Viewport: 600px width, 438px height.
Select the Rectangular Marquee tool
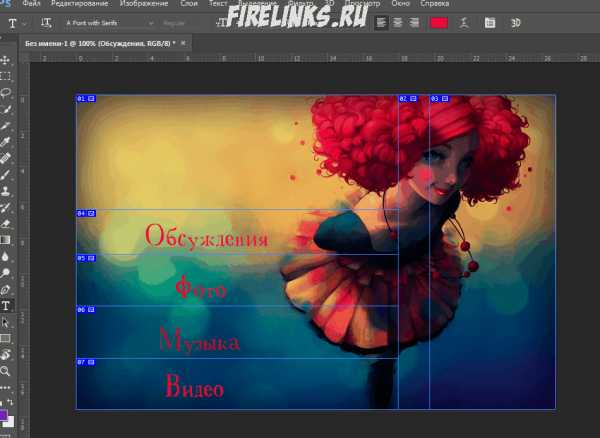[x=5, y=76]
